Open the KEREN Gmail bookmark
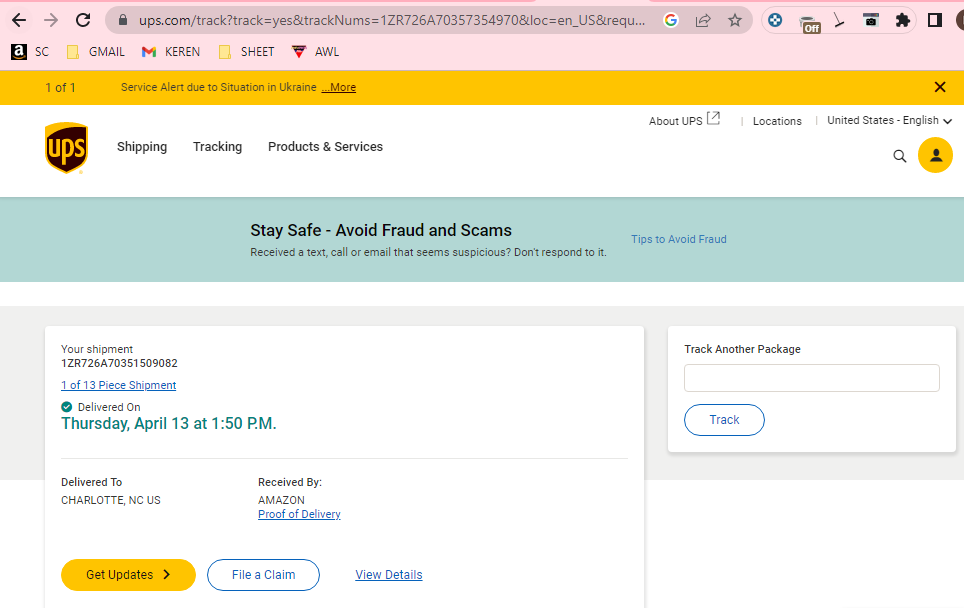Screen dimensions: 964x608 (x=171, y=52)
